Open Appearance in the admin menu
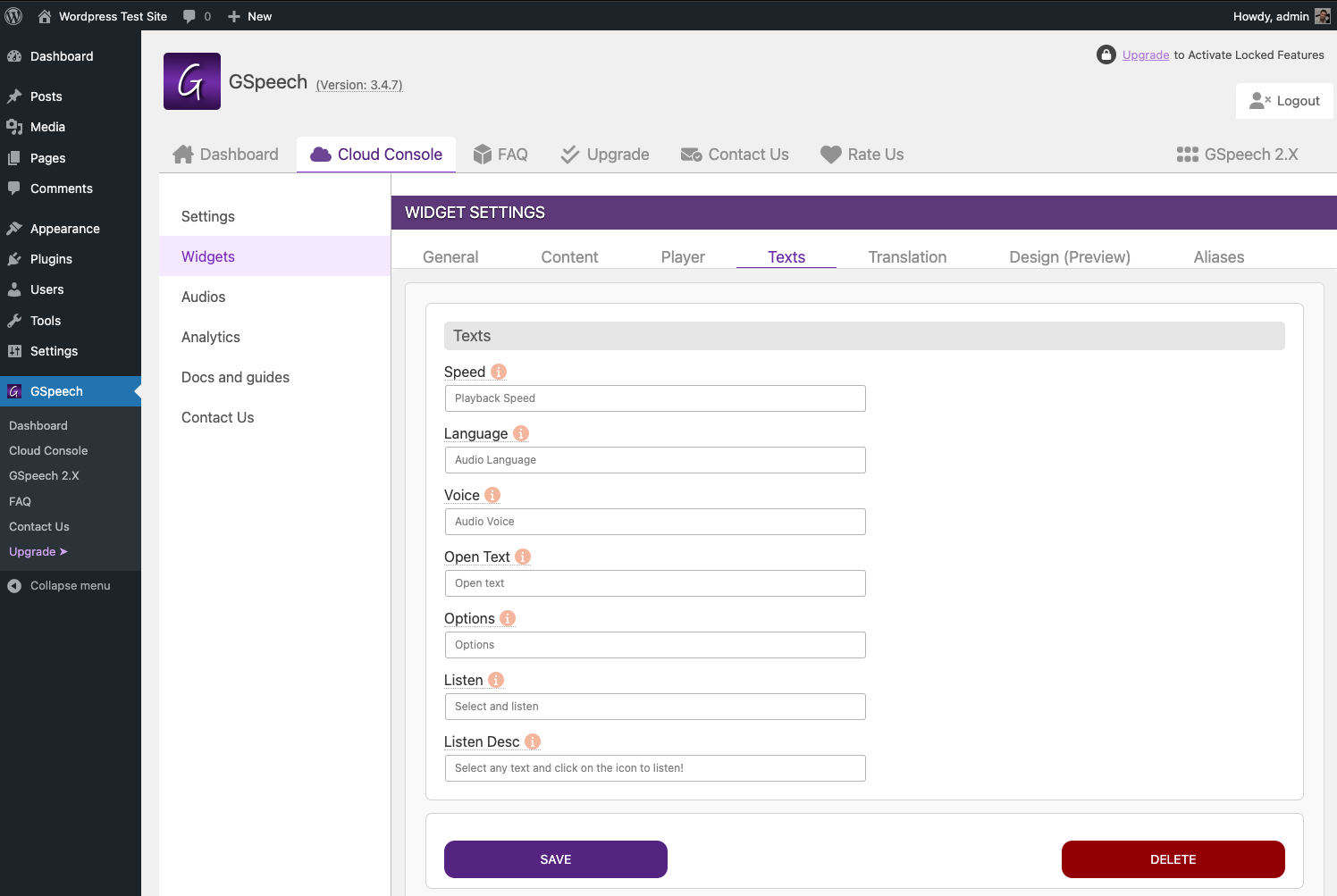 tap(71, 229)
